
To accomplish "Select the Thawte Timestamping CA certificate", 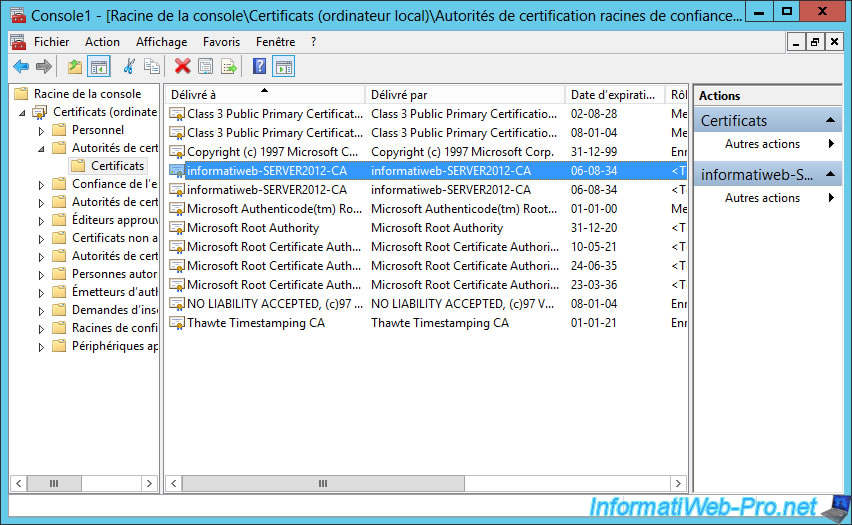I will [x=255, y=323].
